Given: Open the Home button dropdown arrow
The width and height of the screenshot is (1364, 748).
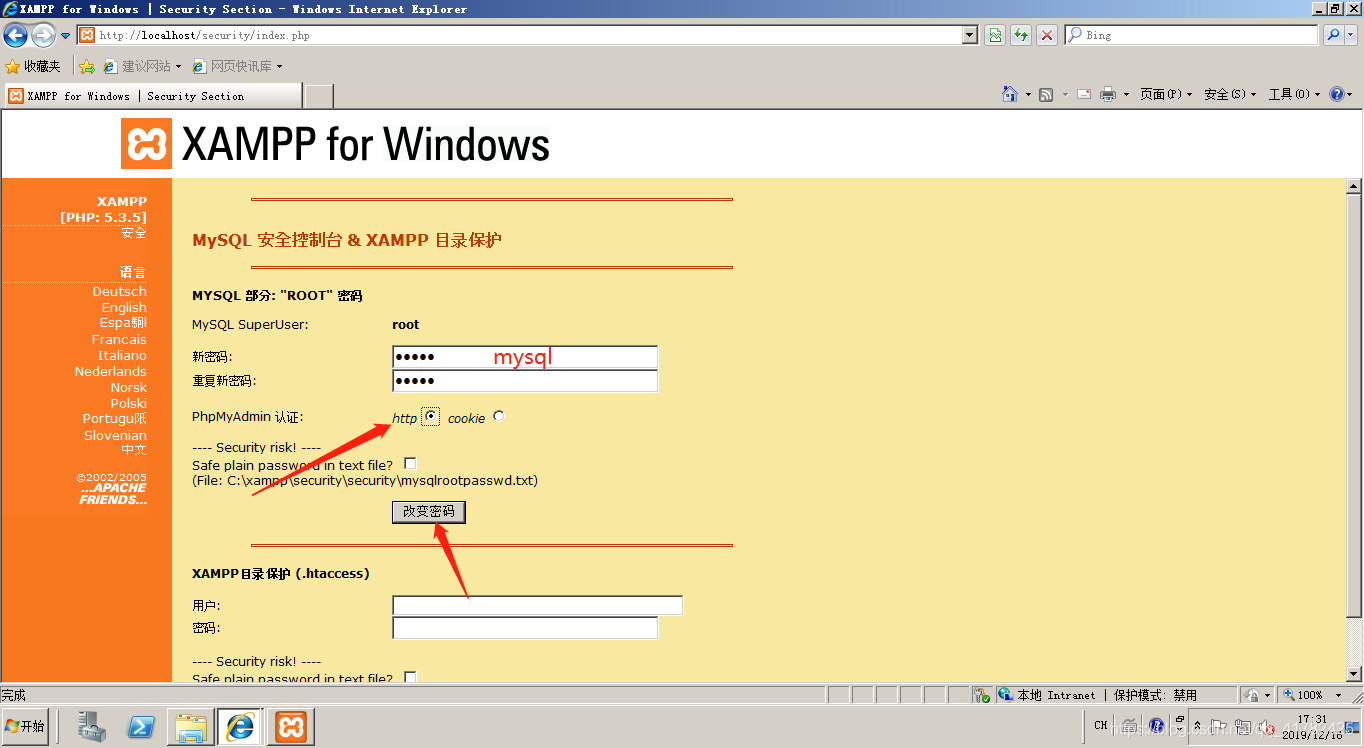Looking at the screenshot, I should coord(1028,95).
